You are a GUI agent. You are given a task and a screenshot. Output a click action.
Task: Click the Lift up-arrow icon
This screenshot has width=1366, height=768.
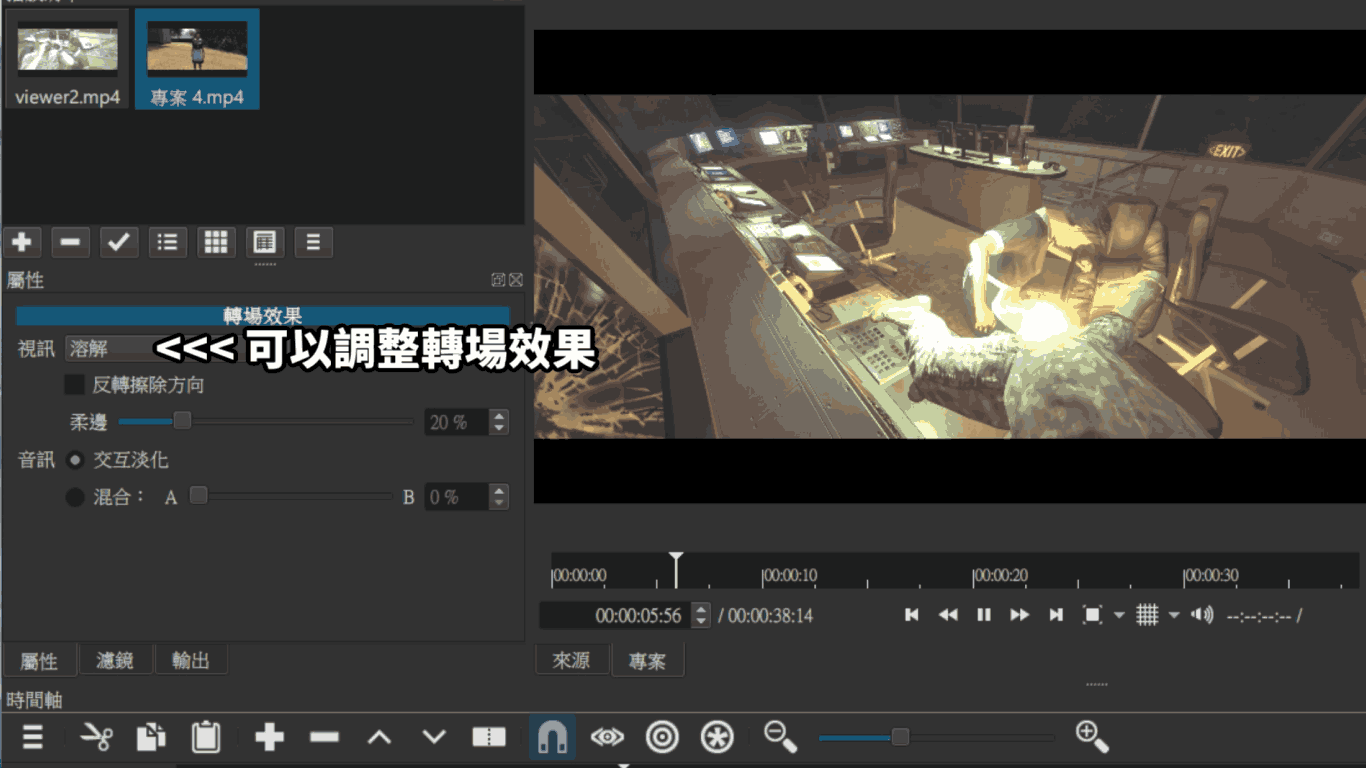tap(379, 738)
